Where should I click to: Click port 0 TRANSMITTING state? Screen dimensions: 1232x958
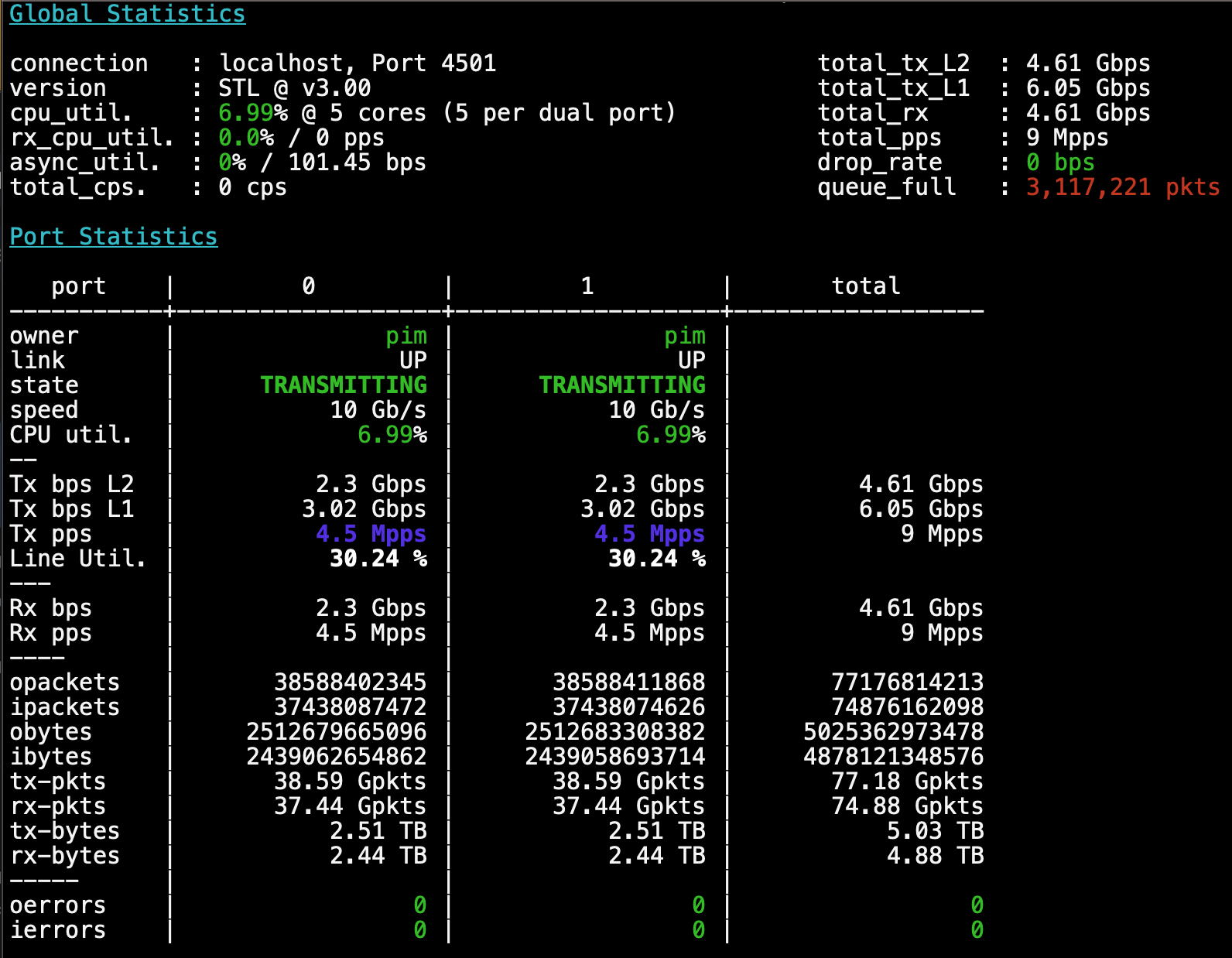point(343,385)
